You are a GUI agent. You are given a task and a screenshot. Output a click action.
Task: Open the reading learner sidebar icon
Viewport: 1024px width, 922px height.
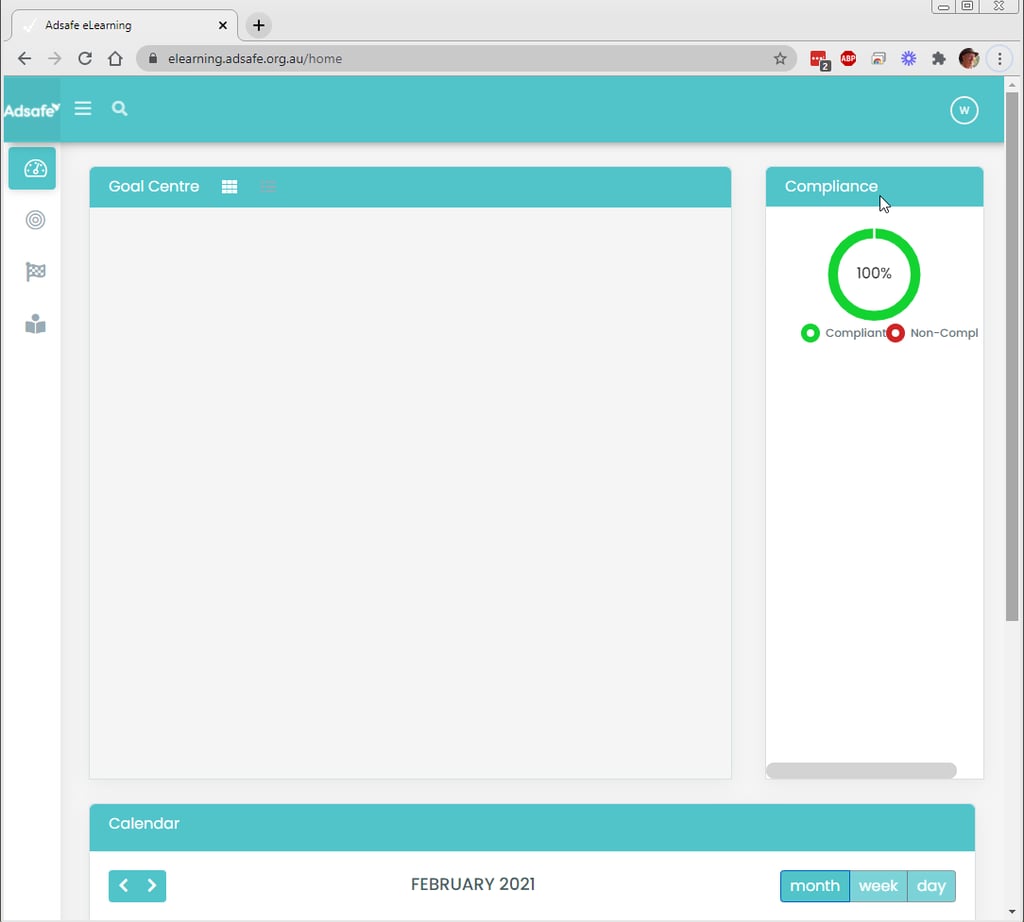click(x=35, y=324)
